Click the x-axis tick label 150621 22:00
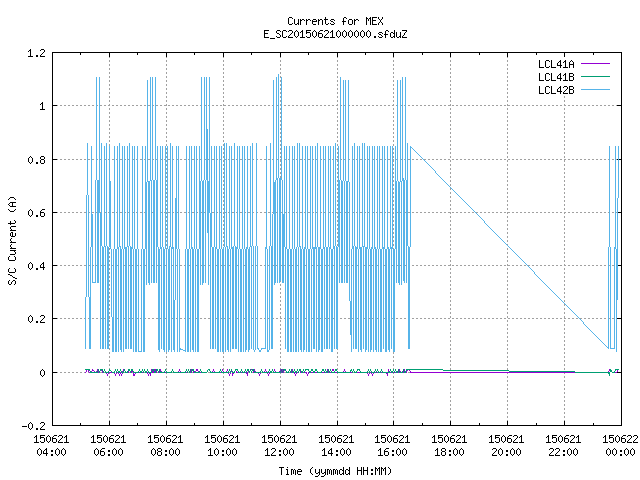This screenshot has height=480, width=640. 563,446
